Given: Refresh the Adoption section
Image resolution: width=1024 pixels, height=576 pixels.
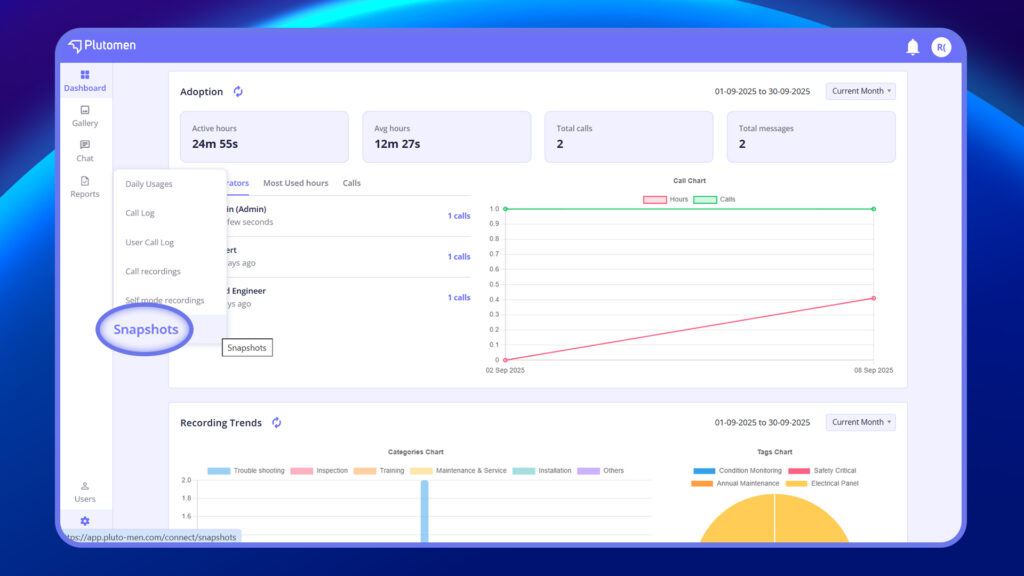Looking at the screenshot, I should point(238,91).
